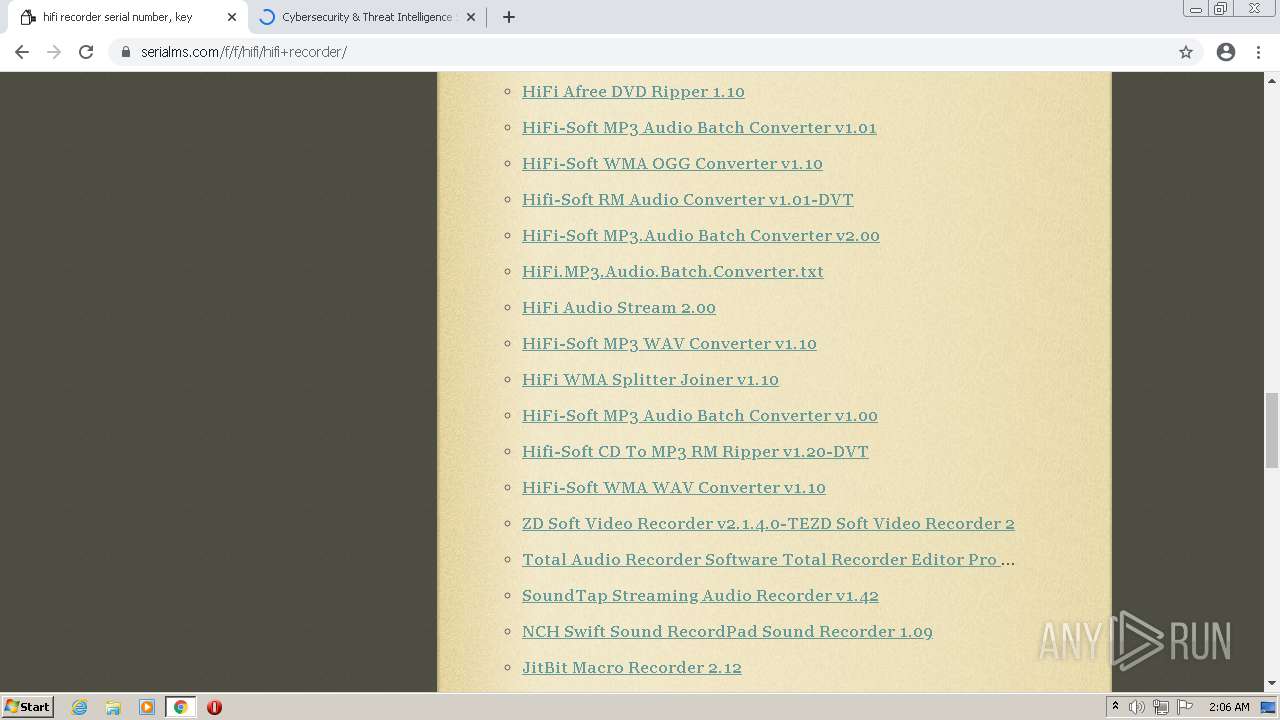
Task: Close the hifi recorder serial number tab
Action: tap(232, 17)
